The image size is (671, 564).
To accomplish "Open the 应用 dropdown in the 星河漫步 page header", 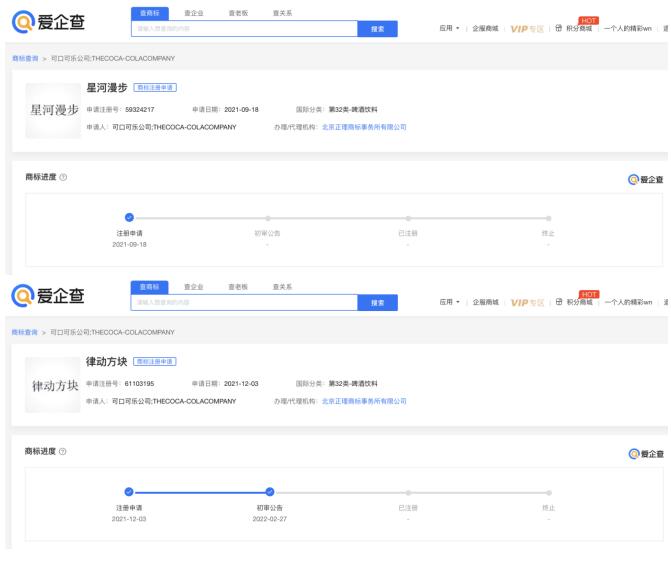I will click(449, 28).
